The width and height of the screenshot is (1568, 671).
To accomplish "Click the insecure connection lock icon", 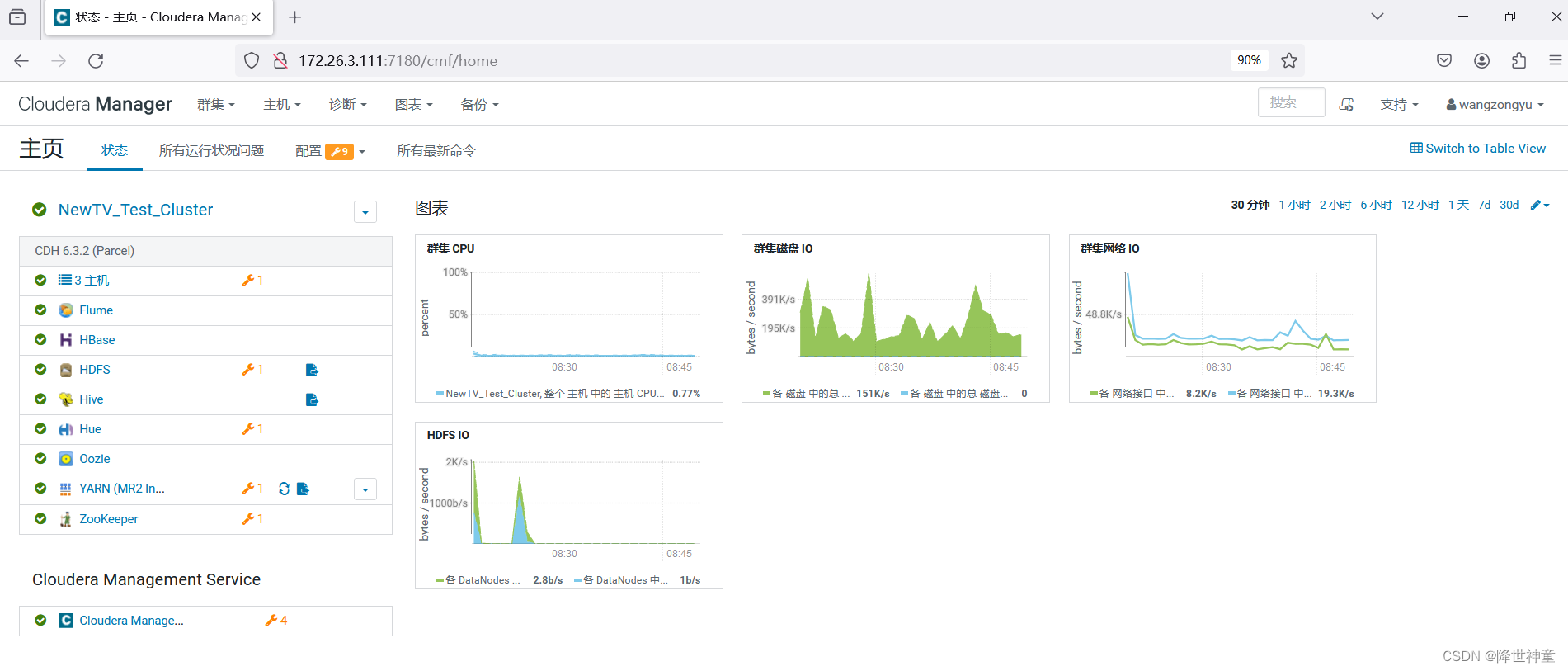I will point(280,60).
